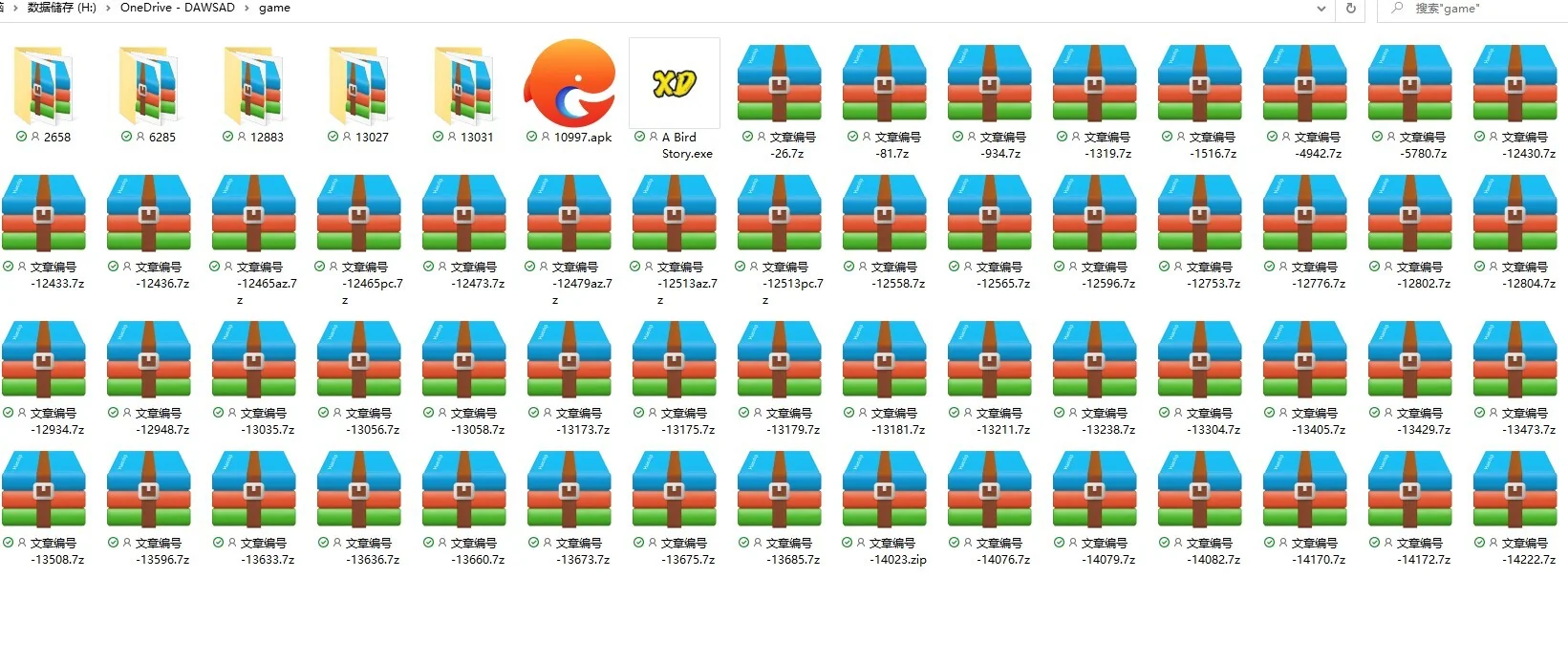Screen dimensions: 1568x664
Task: Click the 数据储存 (H:) breadcrumb
Action: click(62, 8)
